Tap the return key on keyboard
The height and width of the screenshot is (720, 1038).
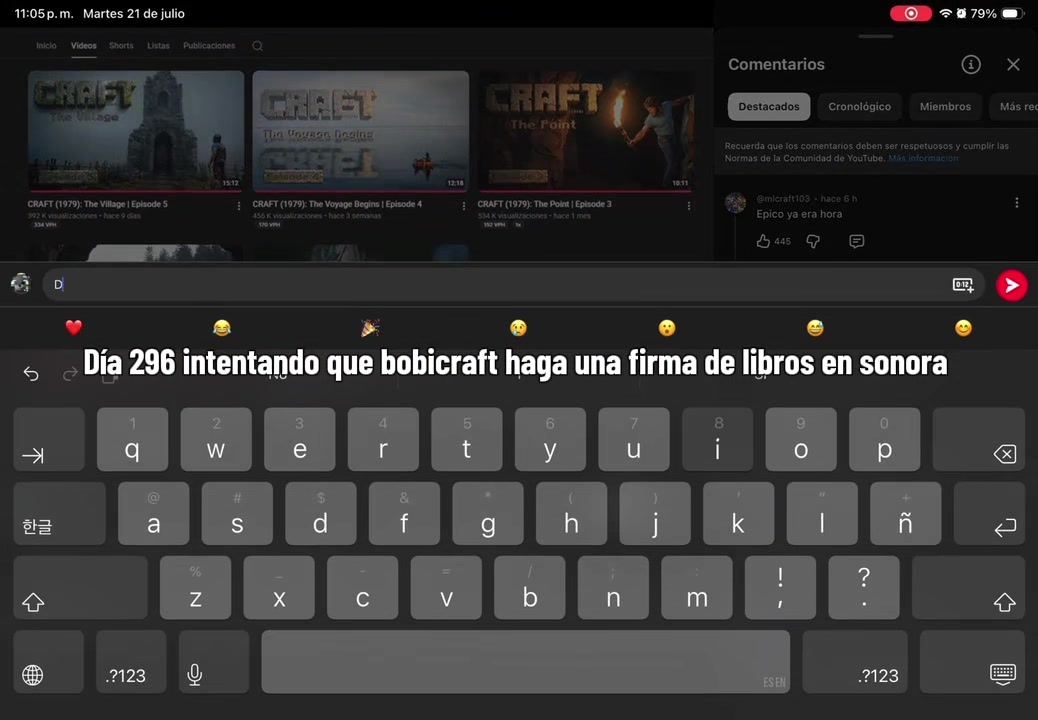click(989, 514)
